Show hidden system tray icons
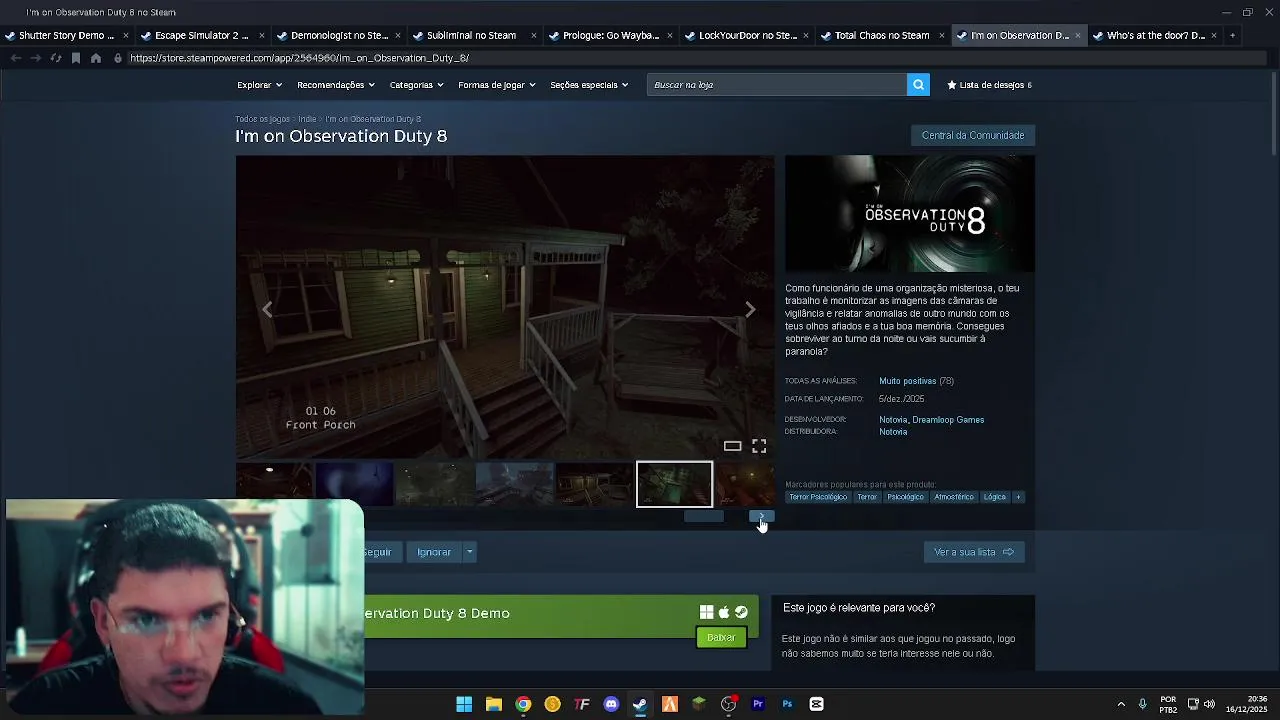Image resolution: width=1280 pixels, height=720 pixels. click(x=1121, y=704)
